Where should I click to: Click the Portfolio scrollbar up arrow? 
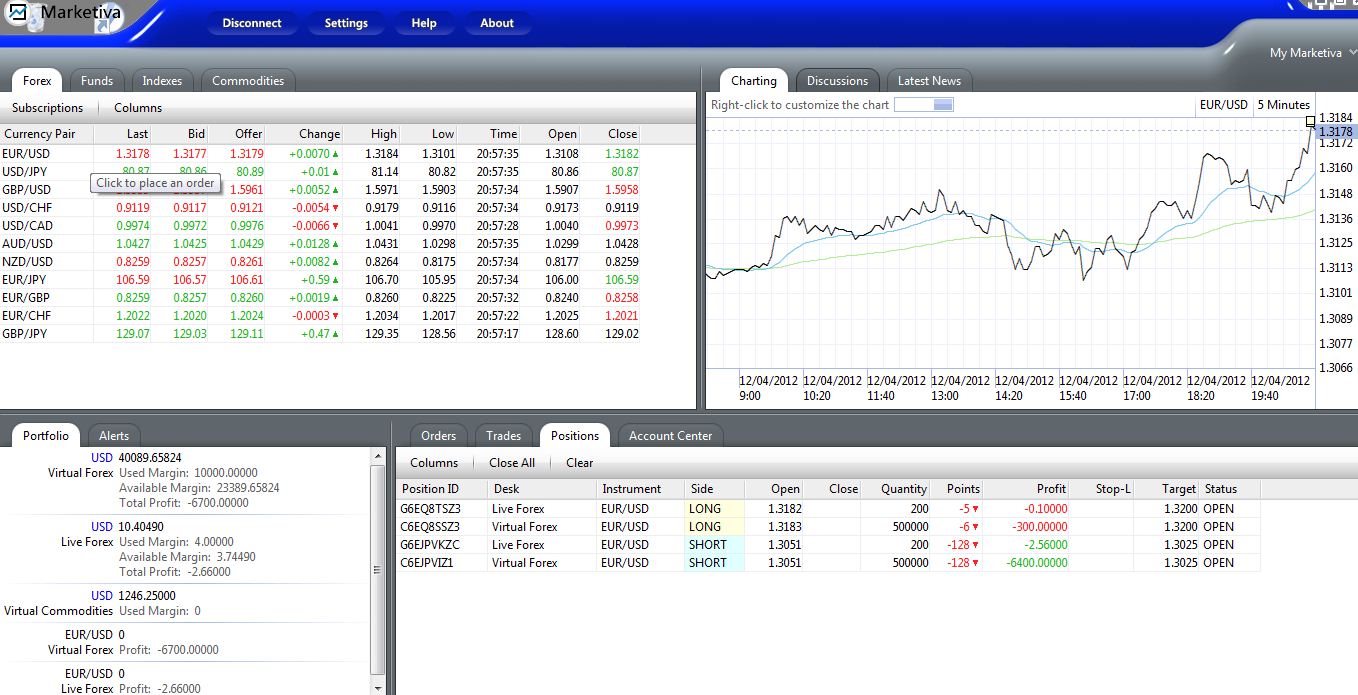tap(378, 457)
